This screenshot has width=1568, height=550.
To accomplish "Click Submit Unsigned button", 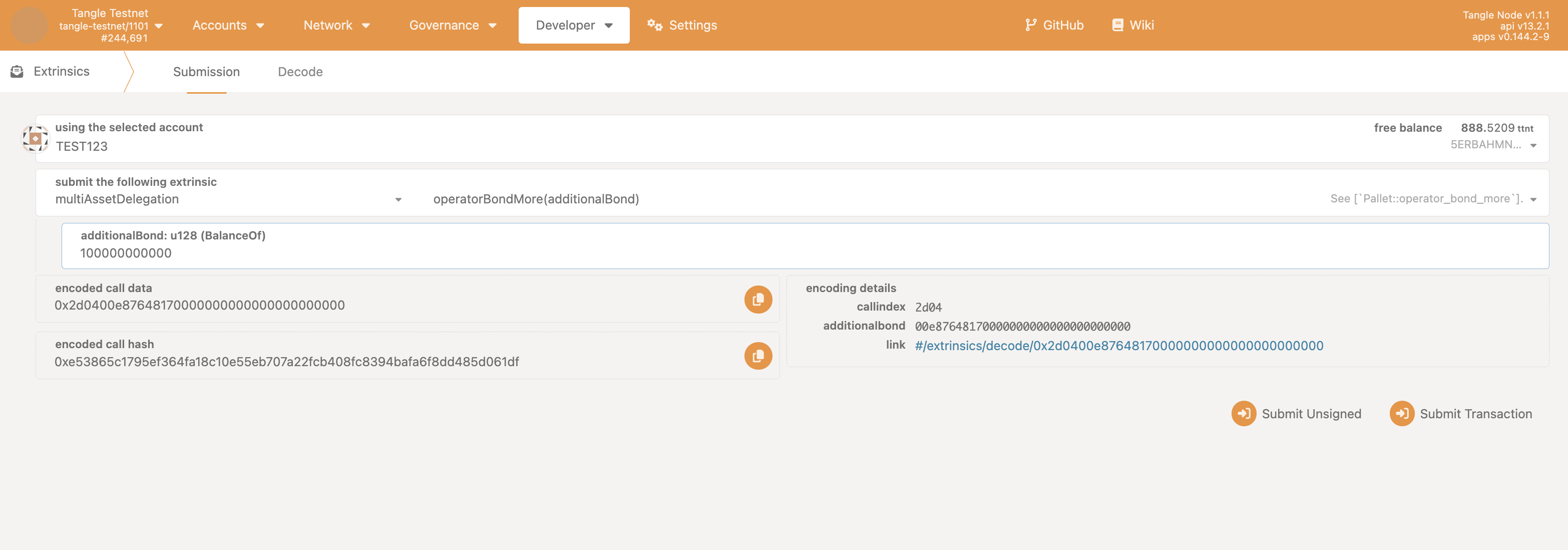I will pyautogui.click(x=1297, y=414).
